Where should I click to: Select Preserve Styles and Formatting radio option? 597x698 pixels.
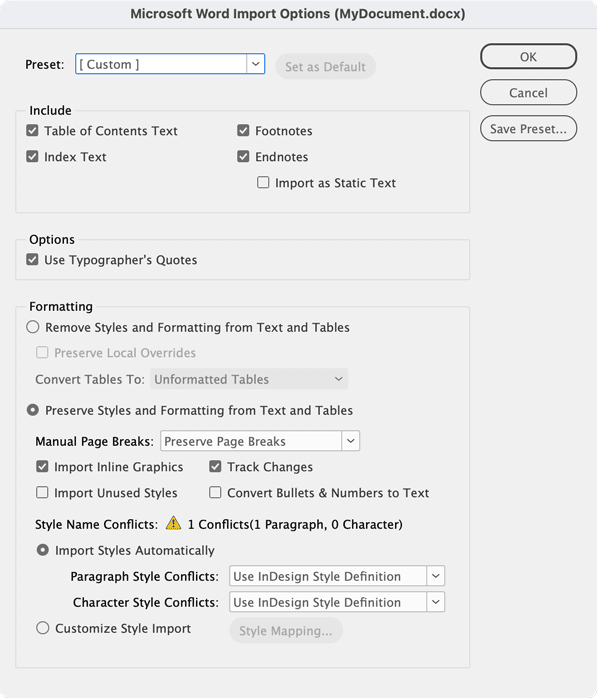[32, 410]
